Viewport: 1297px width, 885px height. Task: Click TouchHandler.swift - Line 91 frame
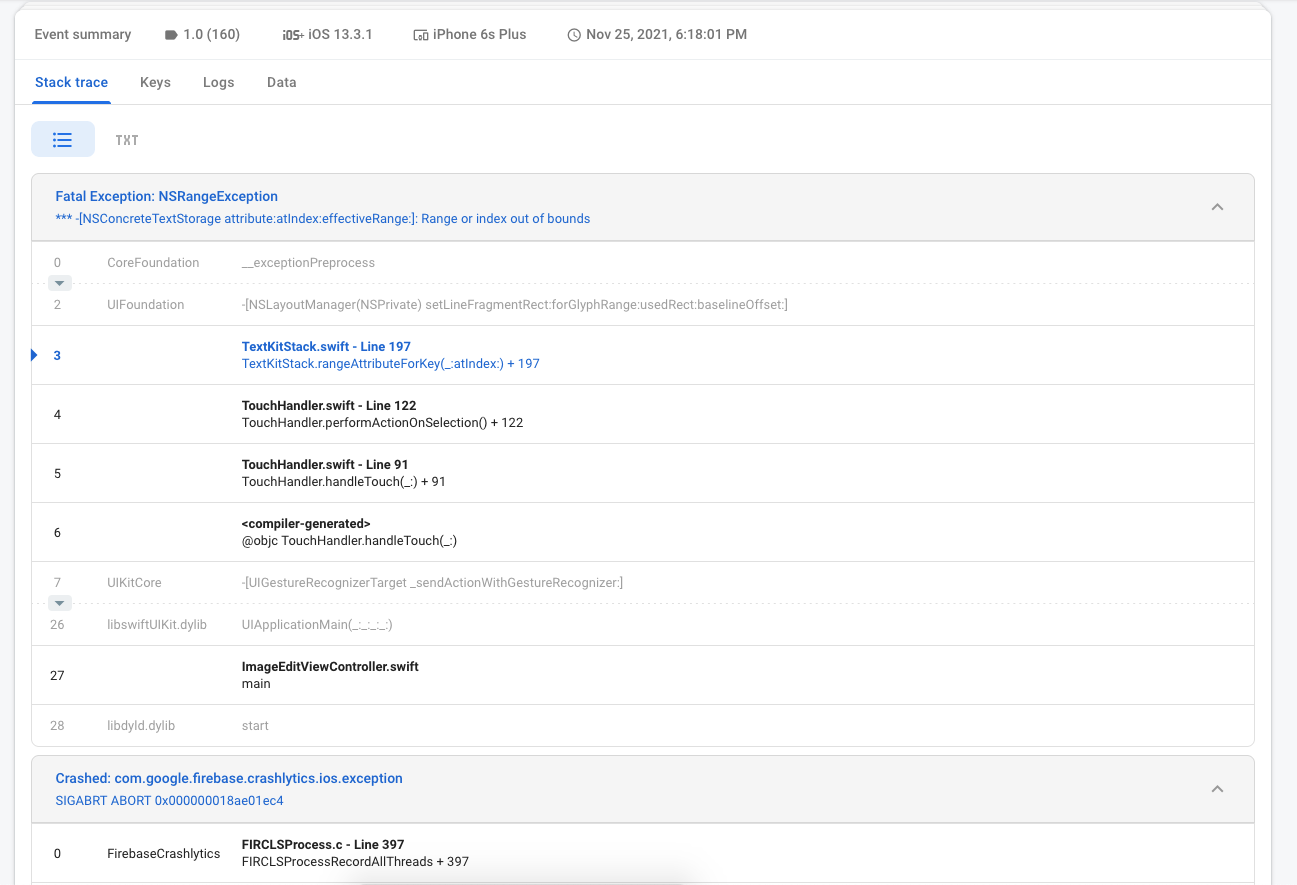tap(643, 473)
